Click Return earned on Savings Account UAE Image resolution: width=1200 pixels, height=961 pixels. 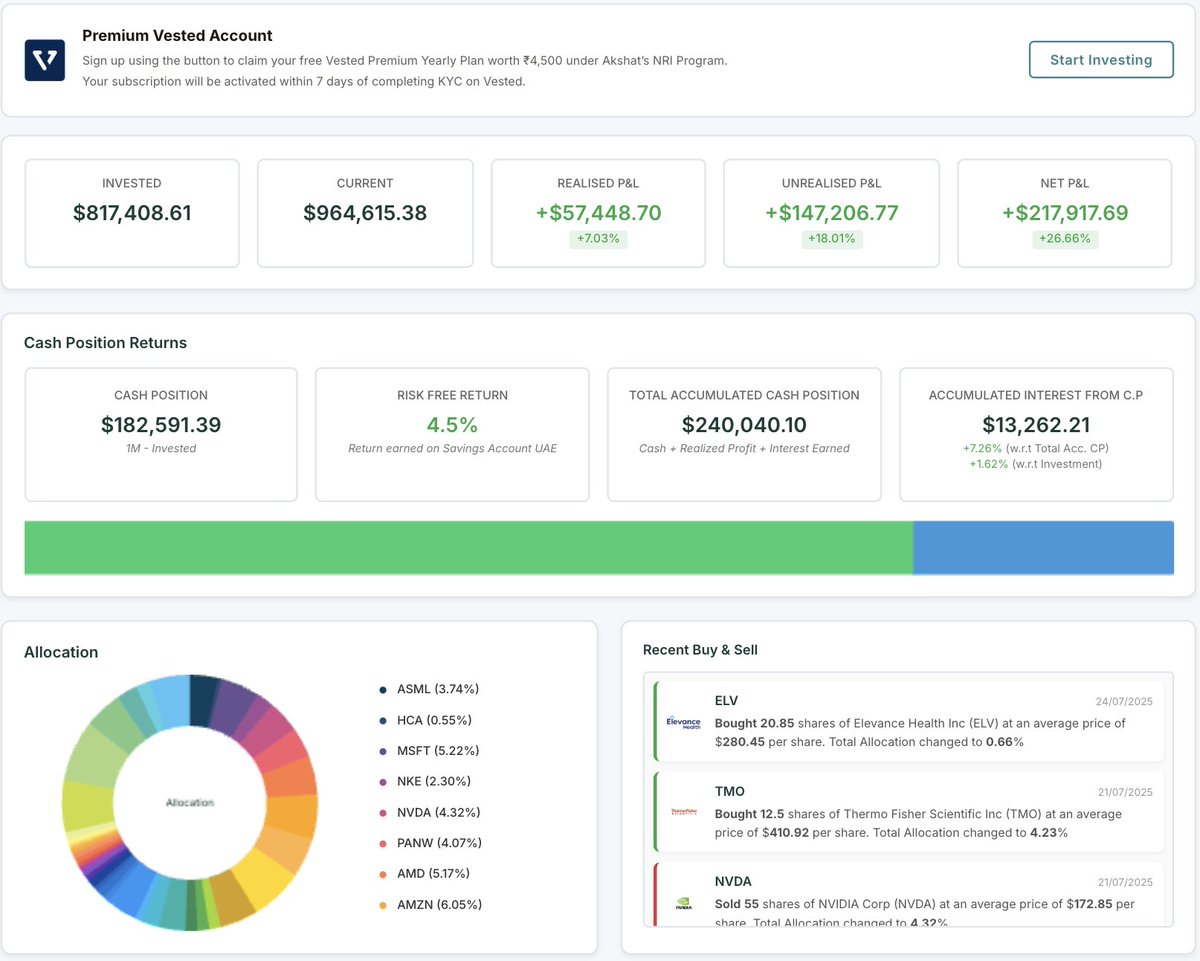(452, 449)
